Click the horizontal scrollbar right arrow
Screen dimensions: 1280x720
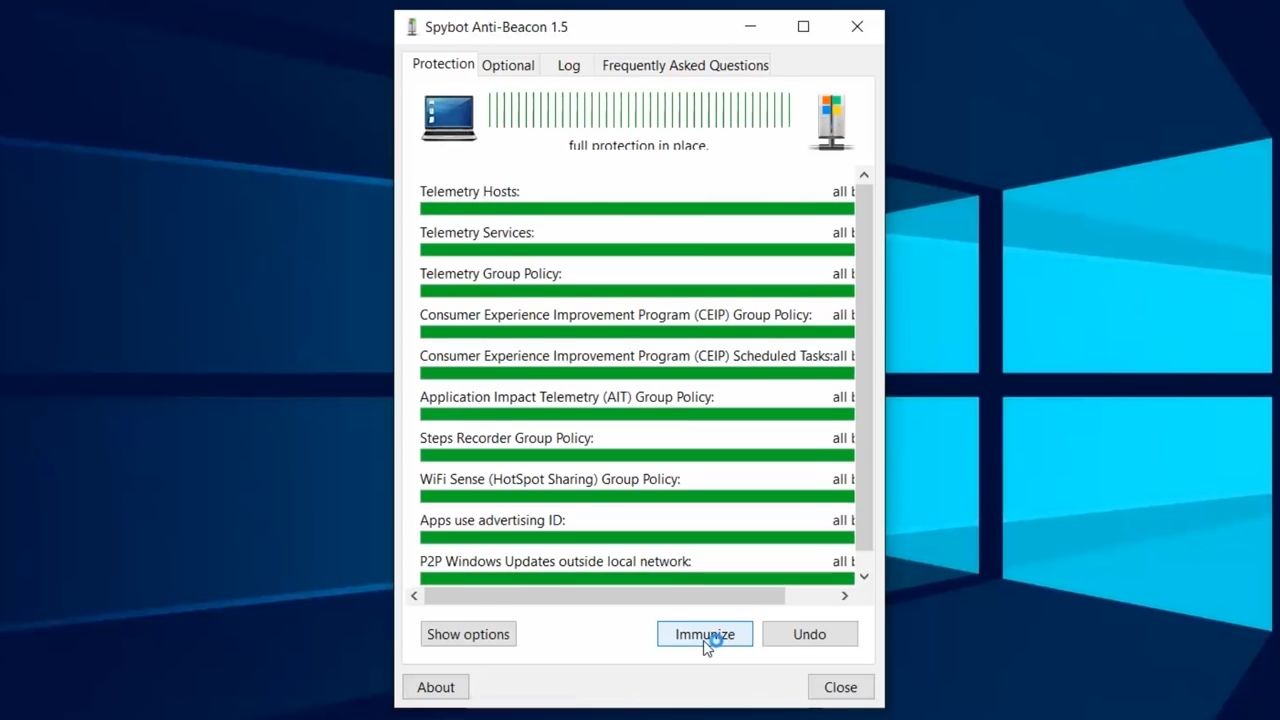(845, 596)
